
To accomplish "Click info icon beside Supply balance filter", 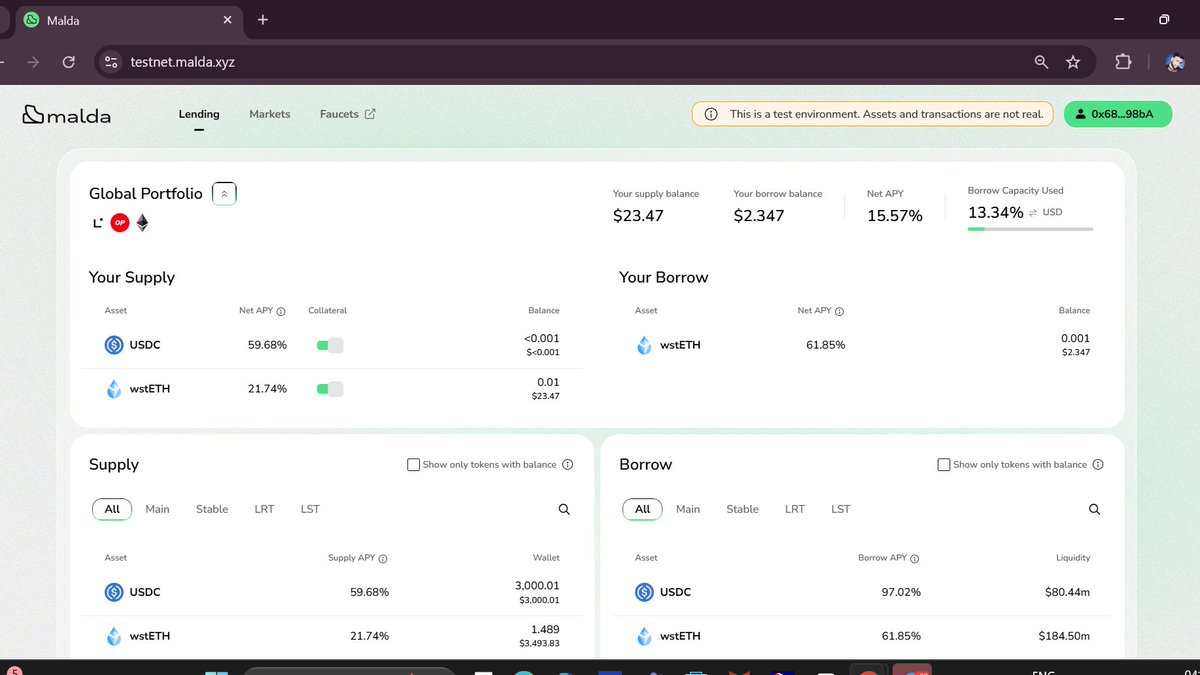I will 568,465.
